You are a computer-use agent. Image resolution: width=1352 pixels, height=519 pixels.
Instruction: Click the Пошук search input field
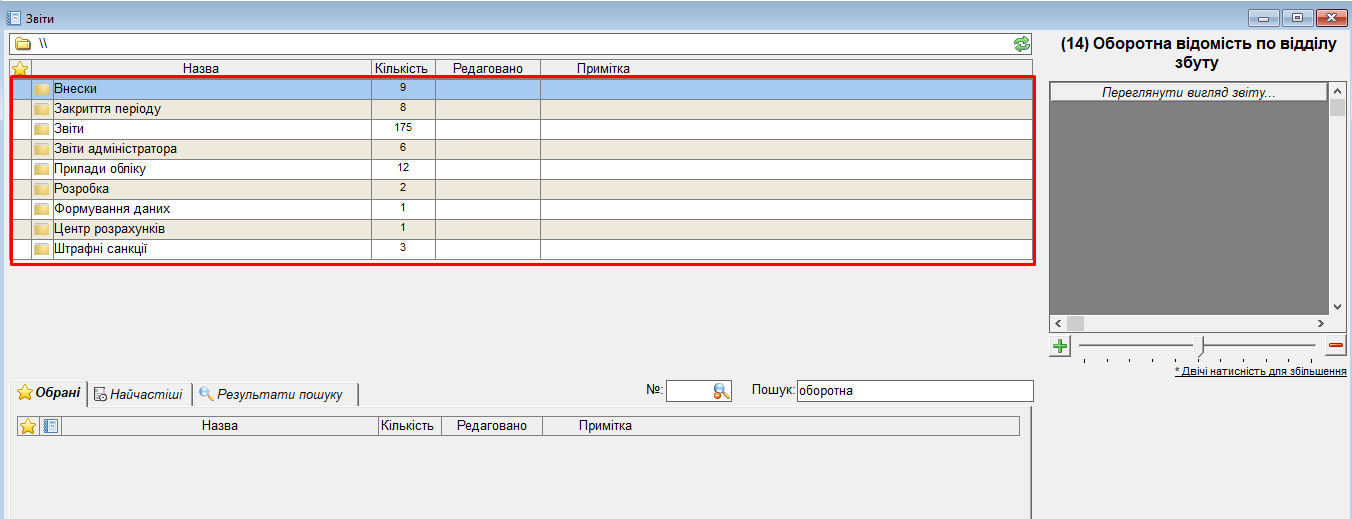coord(913,391)
